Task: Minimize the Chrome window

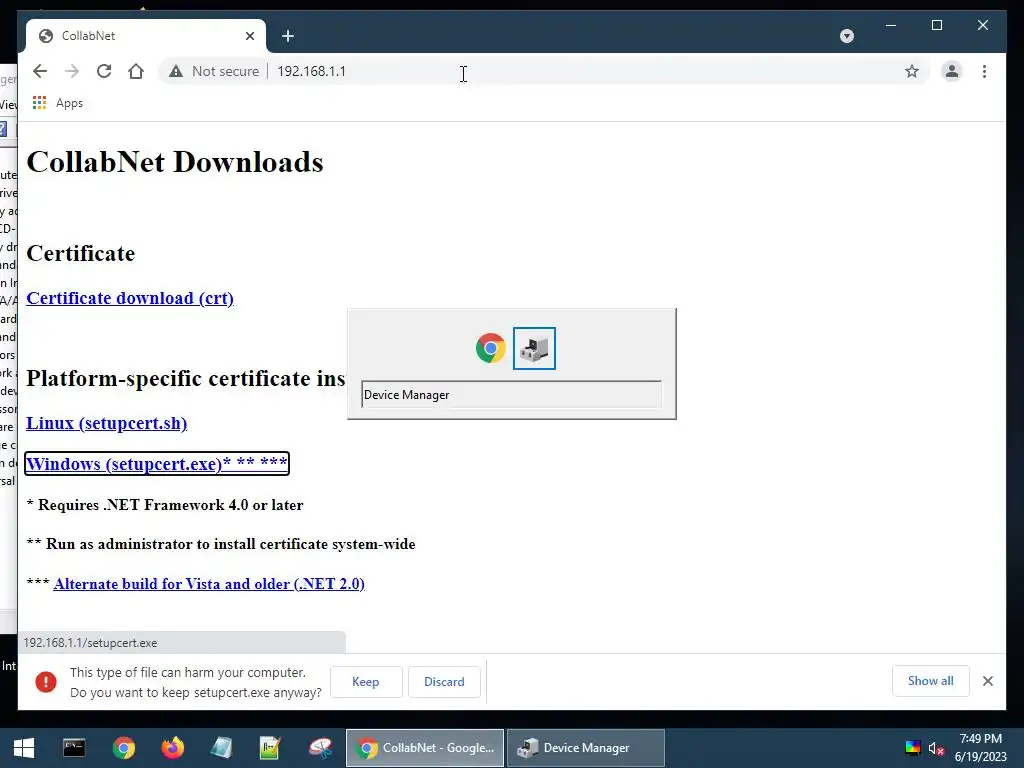Action: point(891,25)
